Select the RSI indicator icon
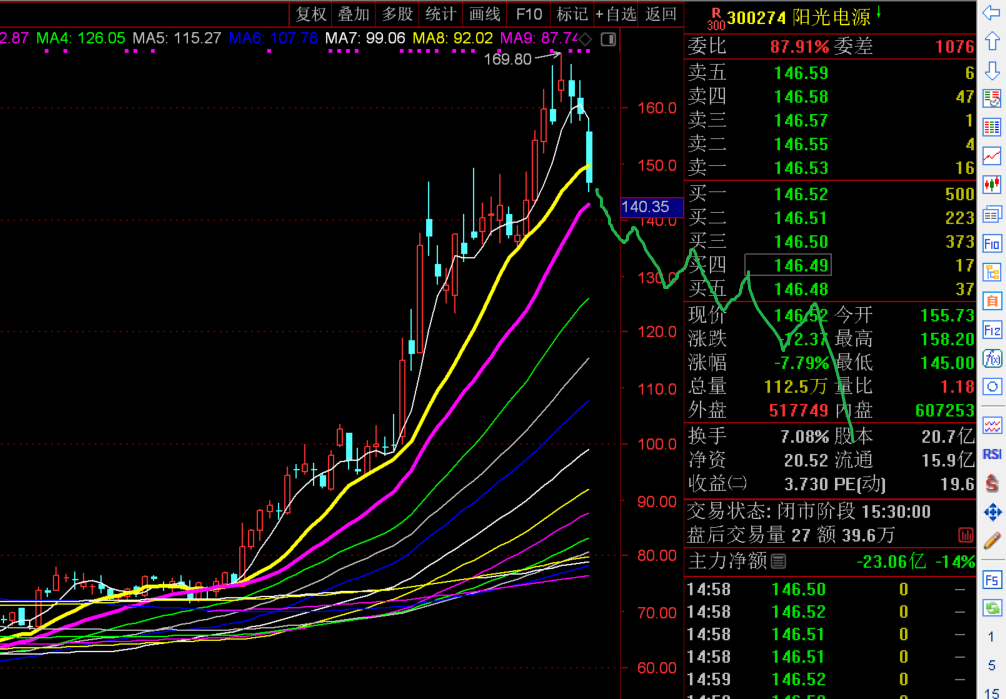Screen dimensions: 1006x699 [992, 454]
